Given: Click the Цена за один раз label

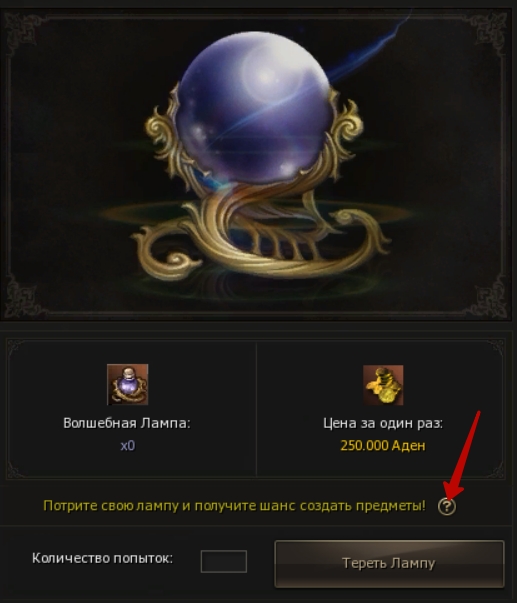Looking at the screenshot, I should pyautogui.click(x=383, y=423).
